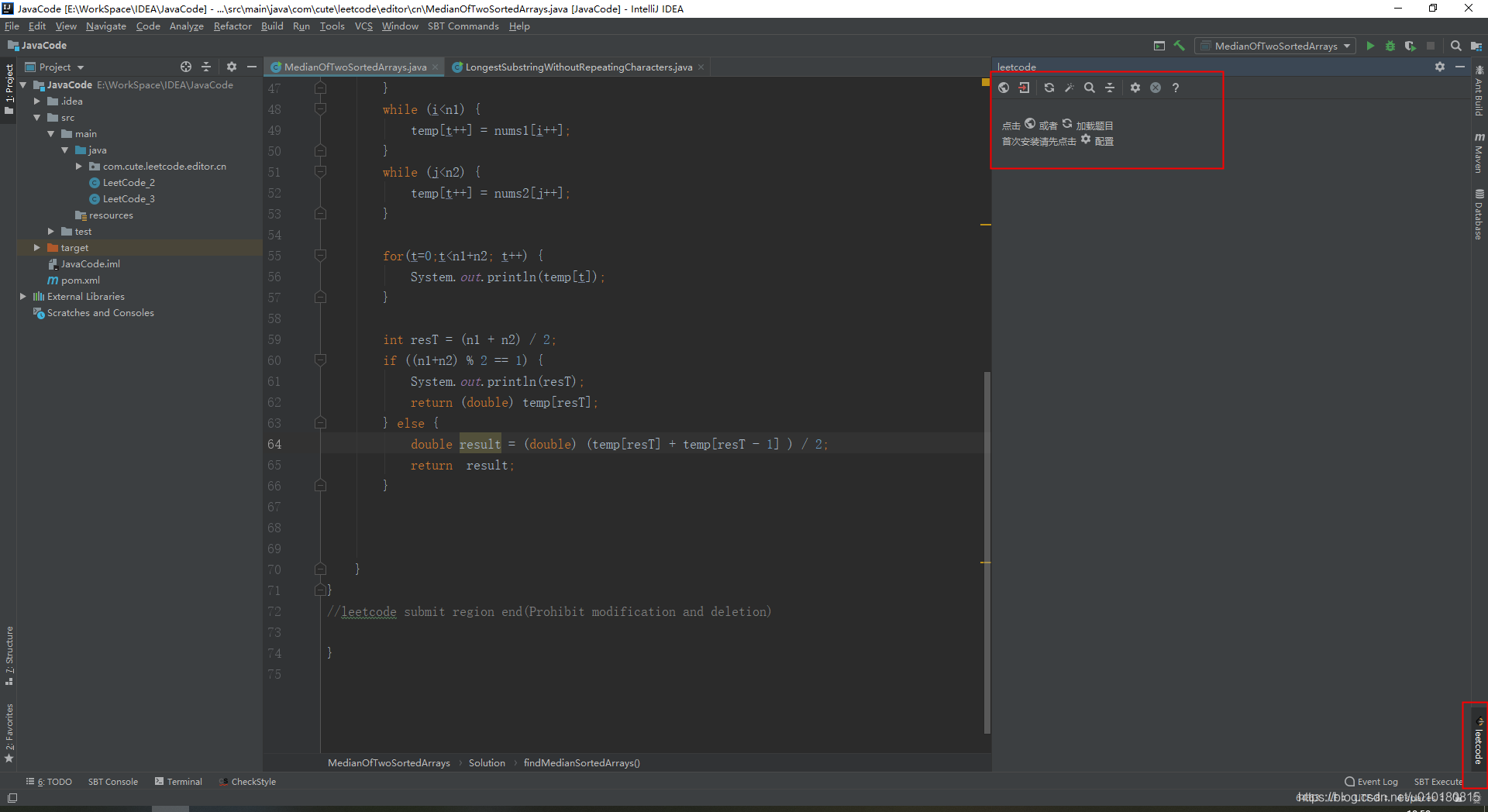Screen dimensions: 1488x812
Task: Click the globe icon in leetcode panel
Action: click(x=1004, y=88)
